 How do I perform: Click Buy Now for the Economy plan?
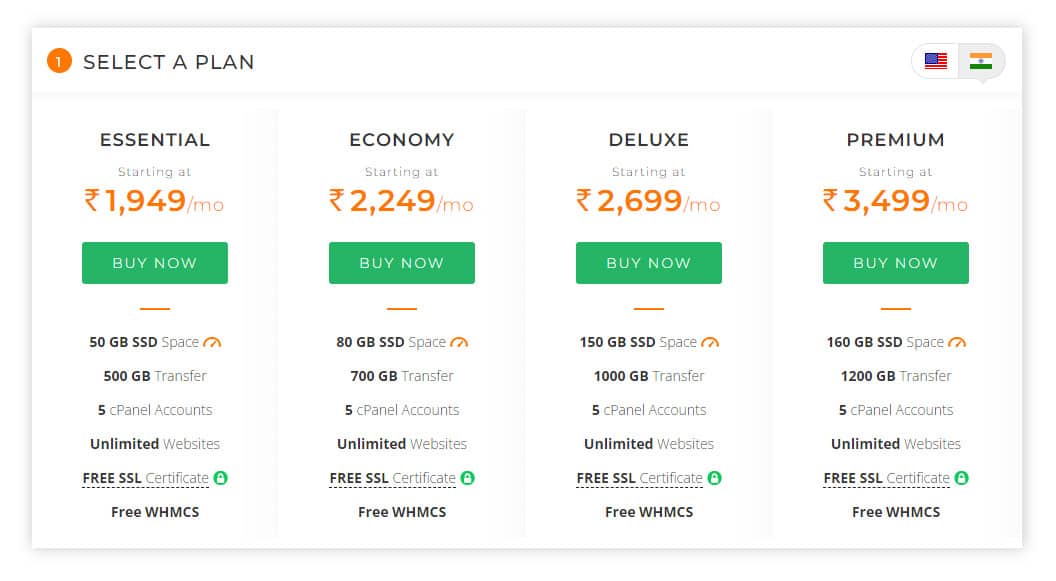(401, 262)
